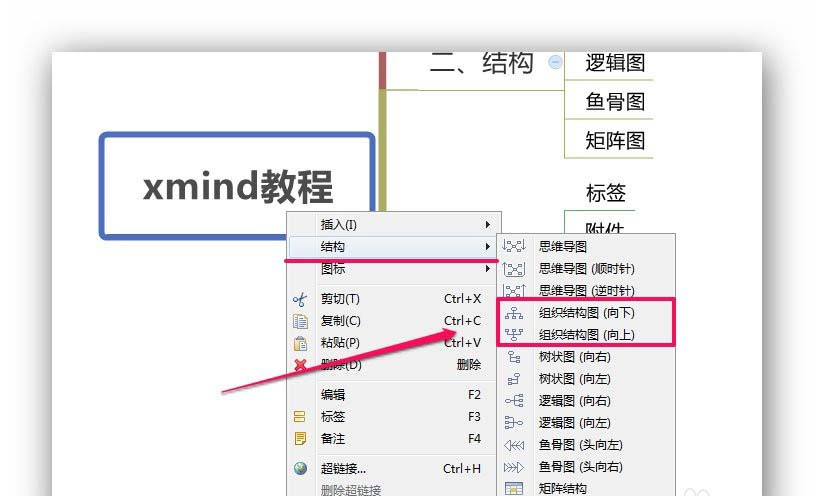Click the counterclockwise mind map icon
The width and height of the screenshot is (814, 496).
tap(514, 290)
